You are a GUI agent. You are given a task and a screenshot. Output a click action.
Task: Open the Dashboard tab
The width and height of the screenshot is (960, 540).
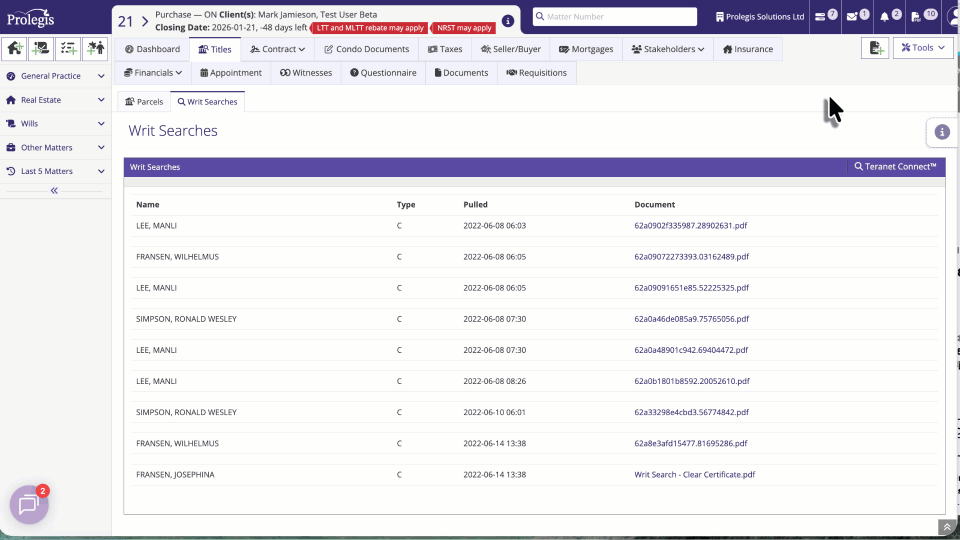tap(152, 49)
